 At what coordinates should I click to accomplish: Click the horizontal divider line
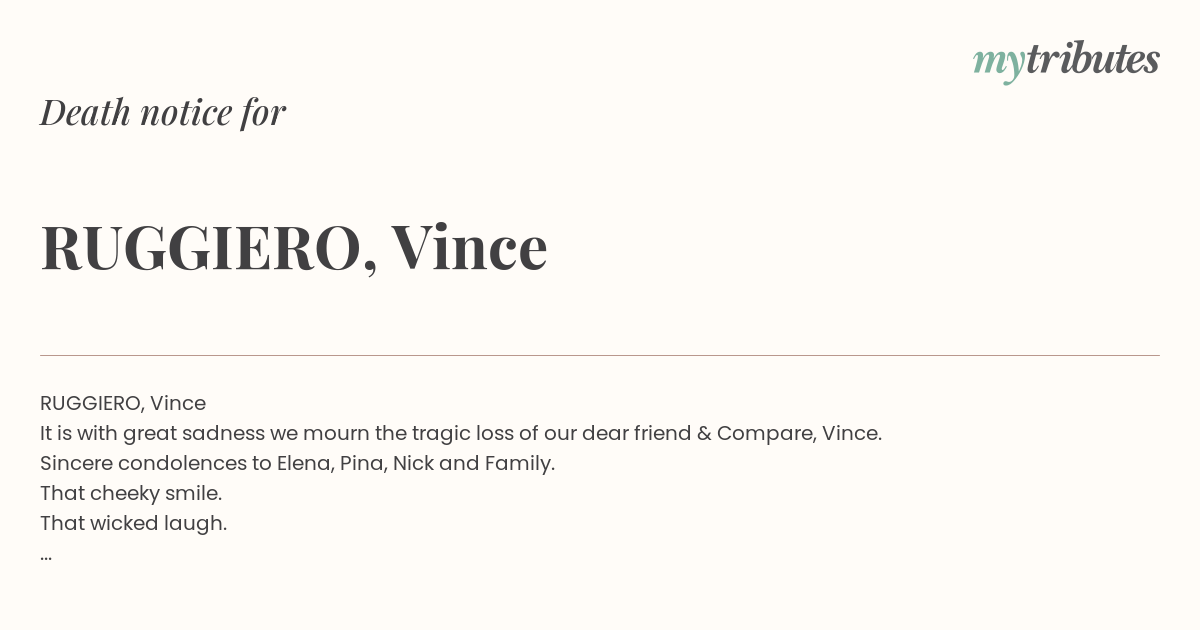(x=600, y=355)
